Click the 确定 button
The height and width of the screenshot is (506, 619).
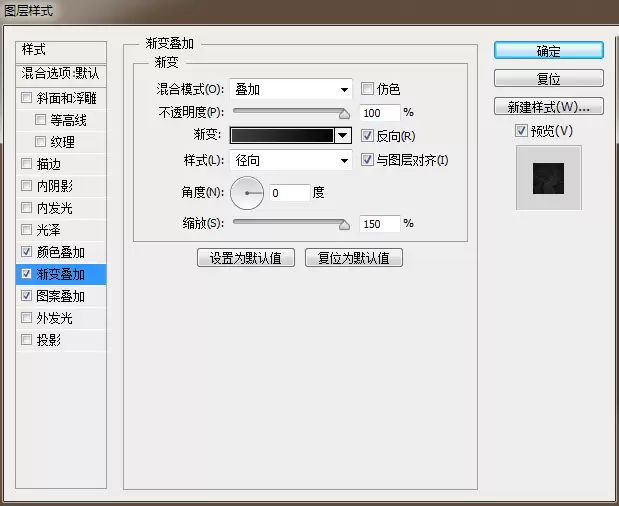(549, 51)
